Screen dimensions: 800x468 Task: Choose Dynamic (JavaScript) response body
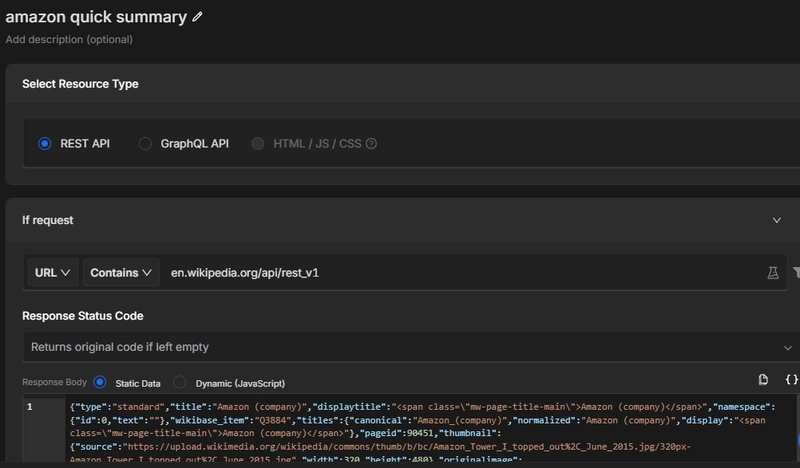[180, 382]
